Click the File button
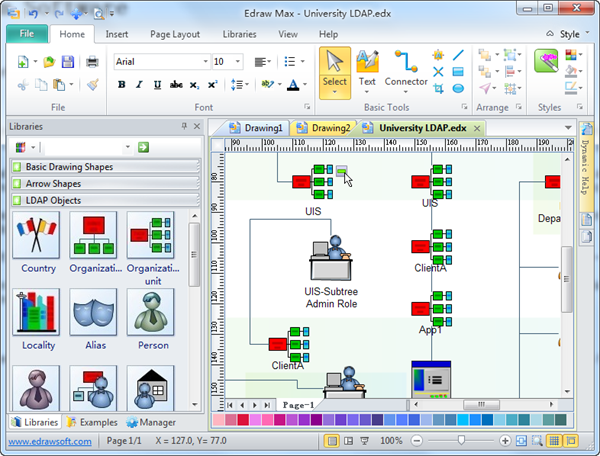 (26, 34)
